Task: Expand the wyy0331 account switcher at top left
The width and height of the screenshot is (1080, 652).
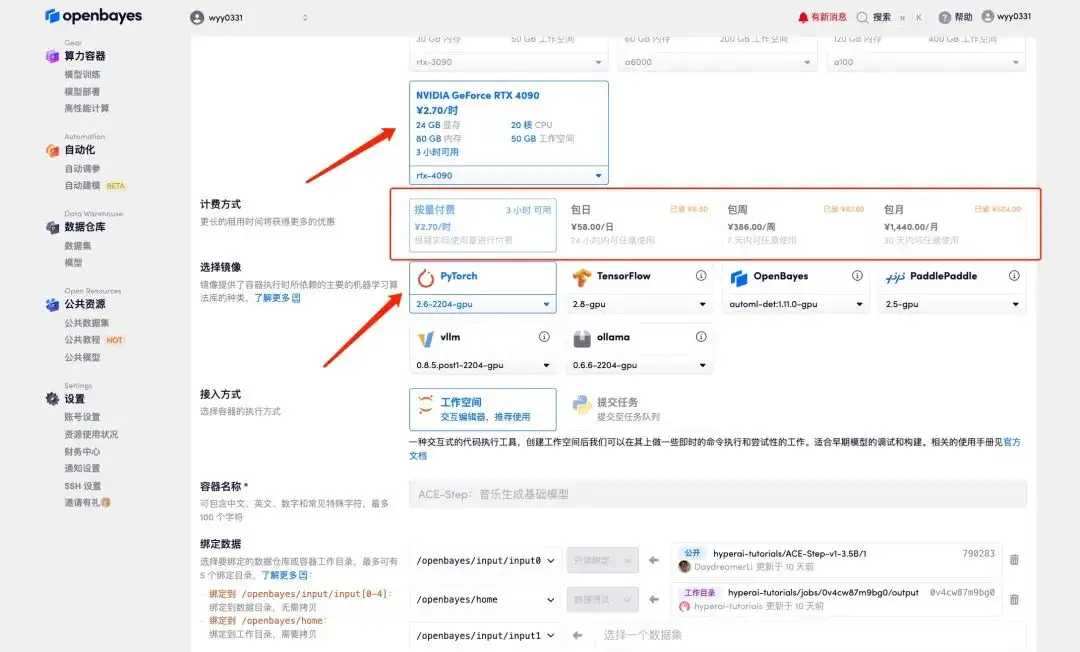Action: coord(249,18)
